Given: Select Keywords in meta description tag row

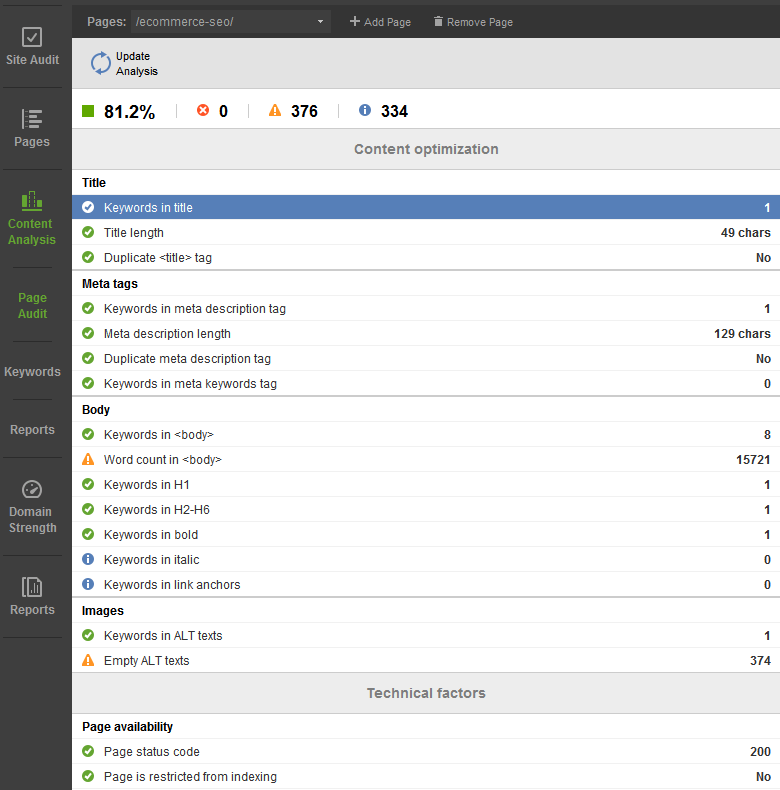Looking at the screenshot, I should [426, 308].
